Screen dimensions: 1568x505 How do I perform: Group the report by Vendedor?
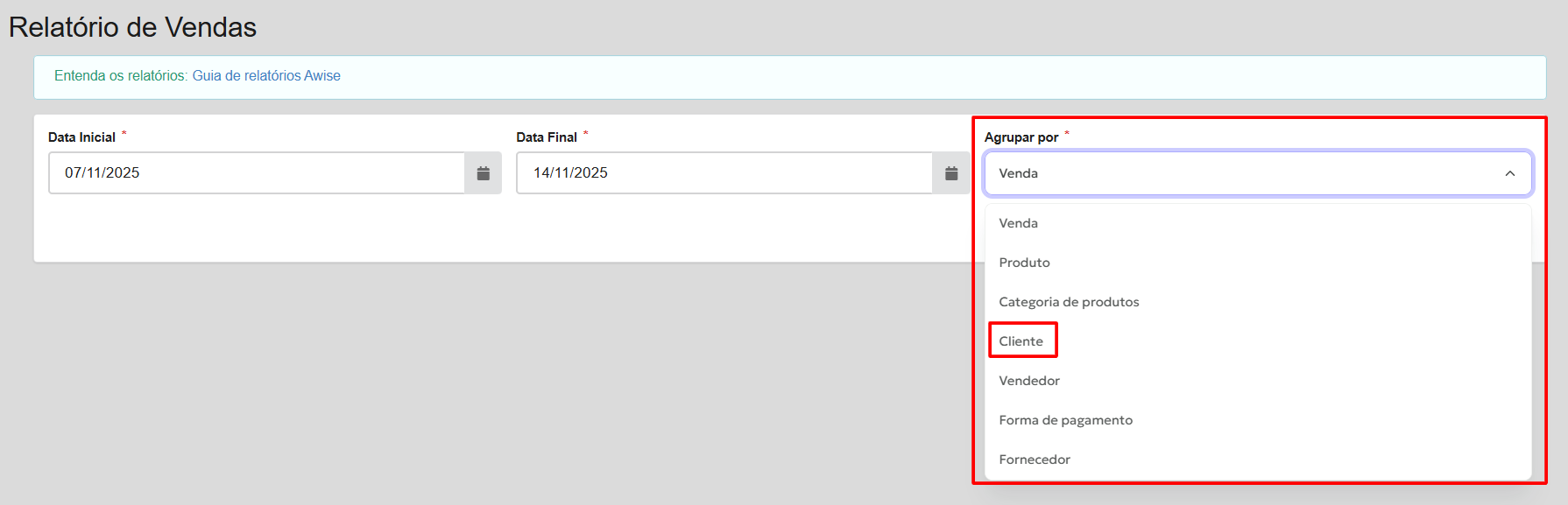[x=1029, y=381]
